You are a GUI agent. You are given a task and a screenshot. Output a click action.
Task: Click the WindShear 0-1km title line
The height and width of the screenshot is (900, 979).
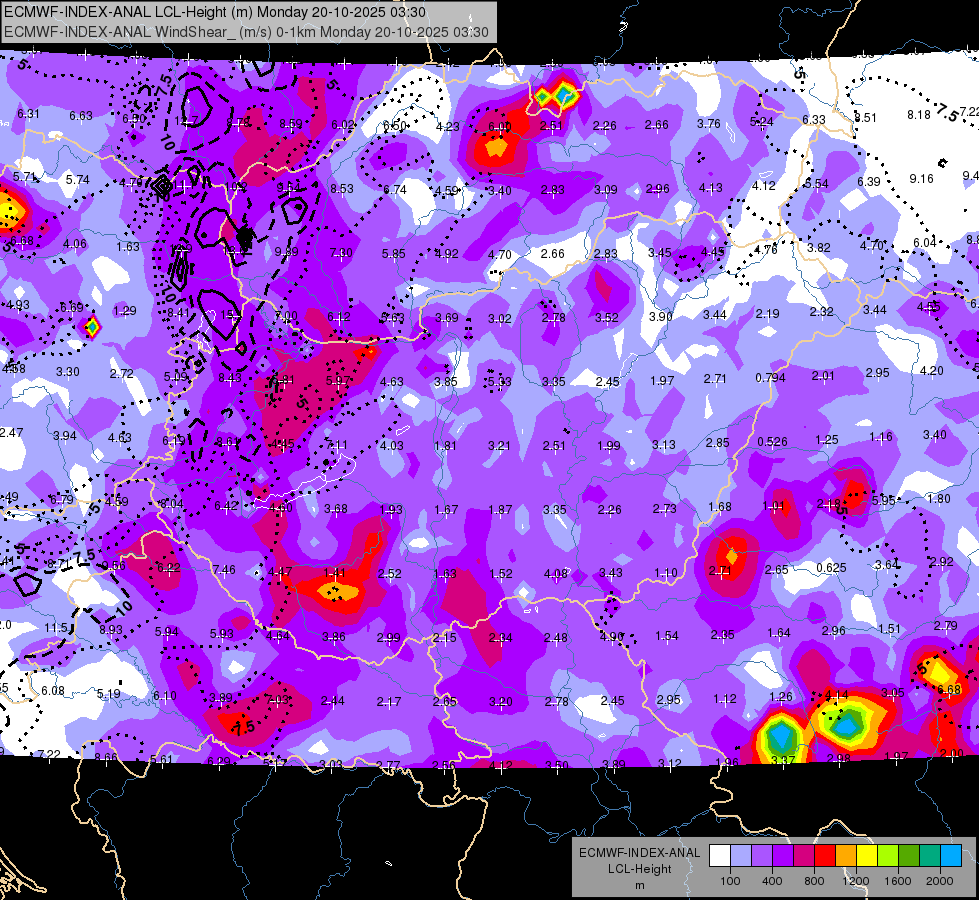246,32
